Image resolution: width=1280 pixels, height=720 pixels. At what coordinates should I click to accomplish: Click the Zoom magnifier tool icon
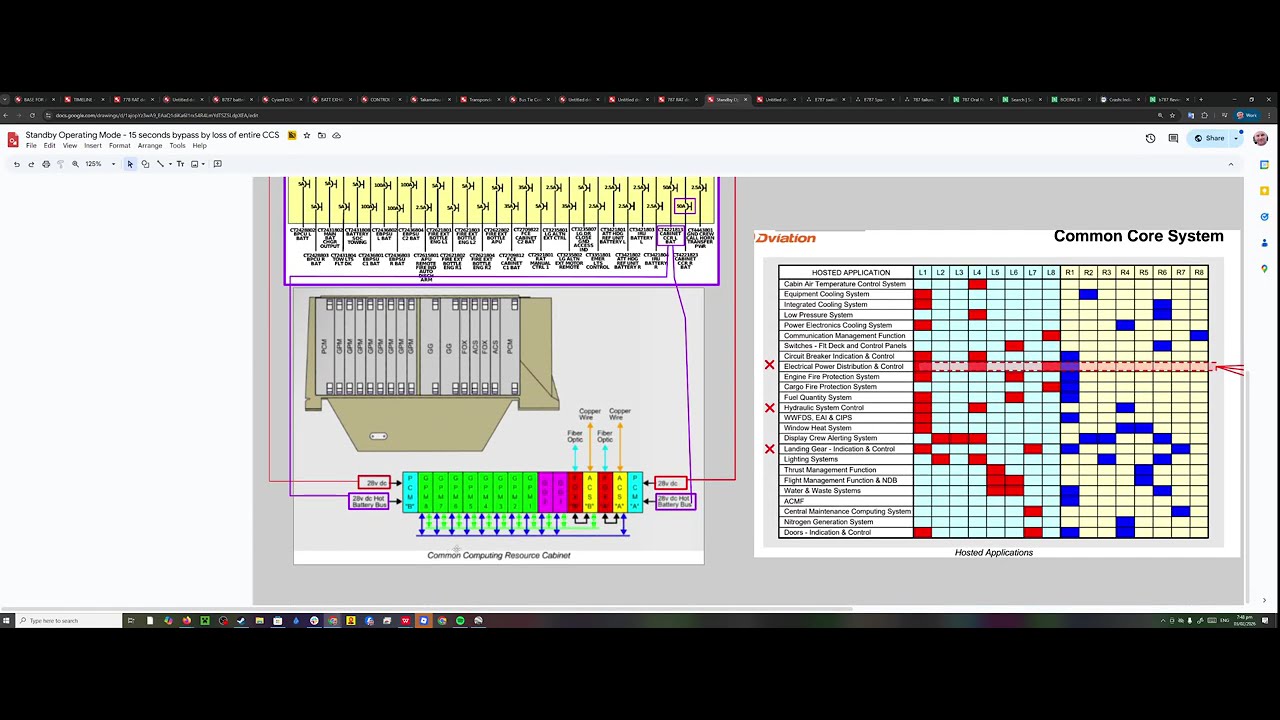coord(75,164)
